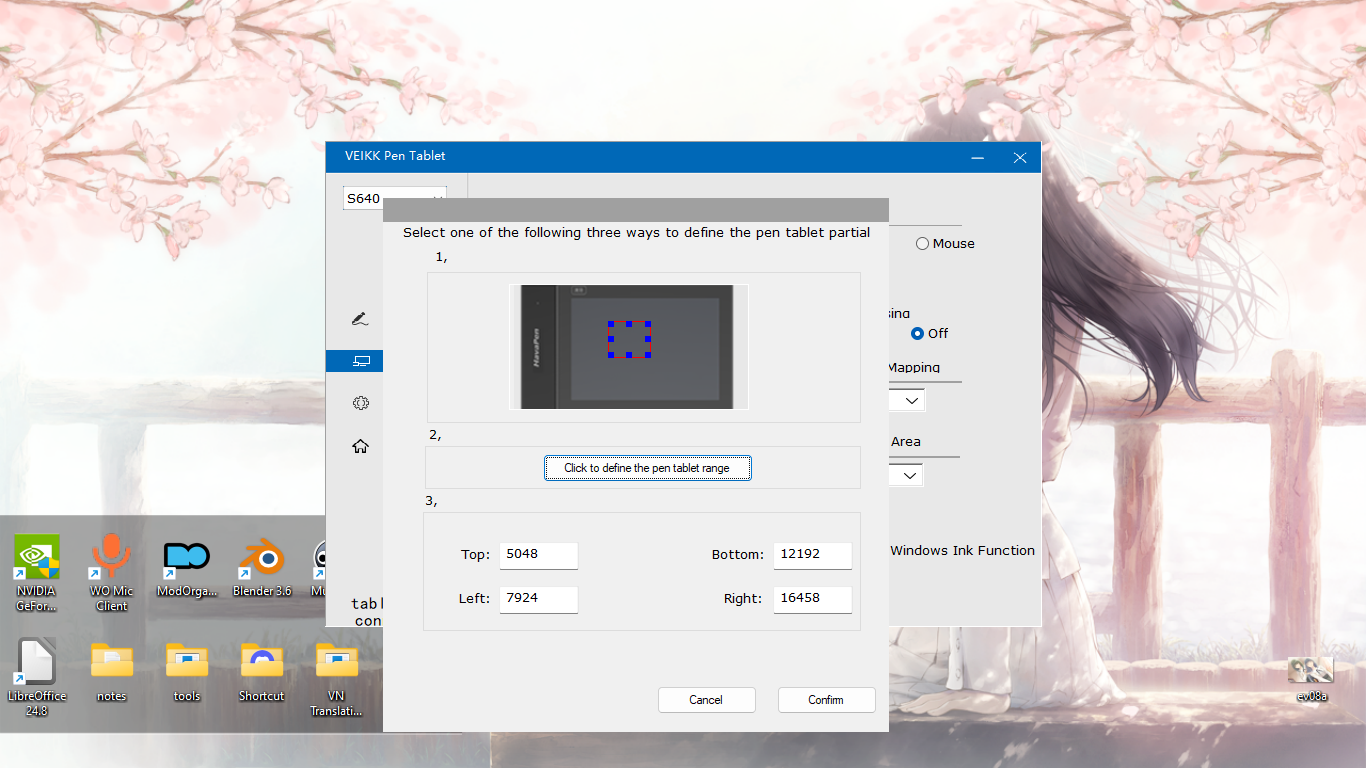The image size is (1366, 768).
Task: Open the notes folder on desktop
Action: pyautogui.click(x=112, y=670)
